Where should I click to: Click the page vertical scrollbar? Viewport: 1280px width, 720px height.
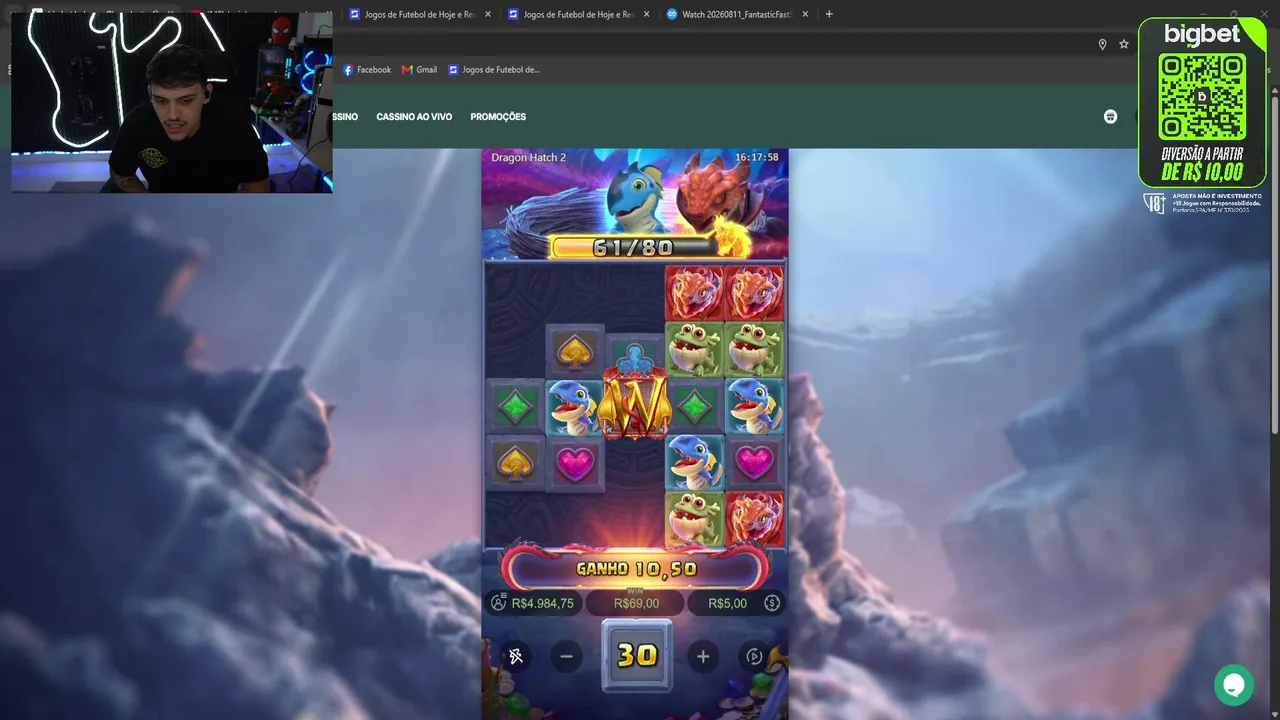tap(1274, 265)
